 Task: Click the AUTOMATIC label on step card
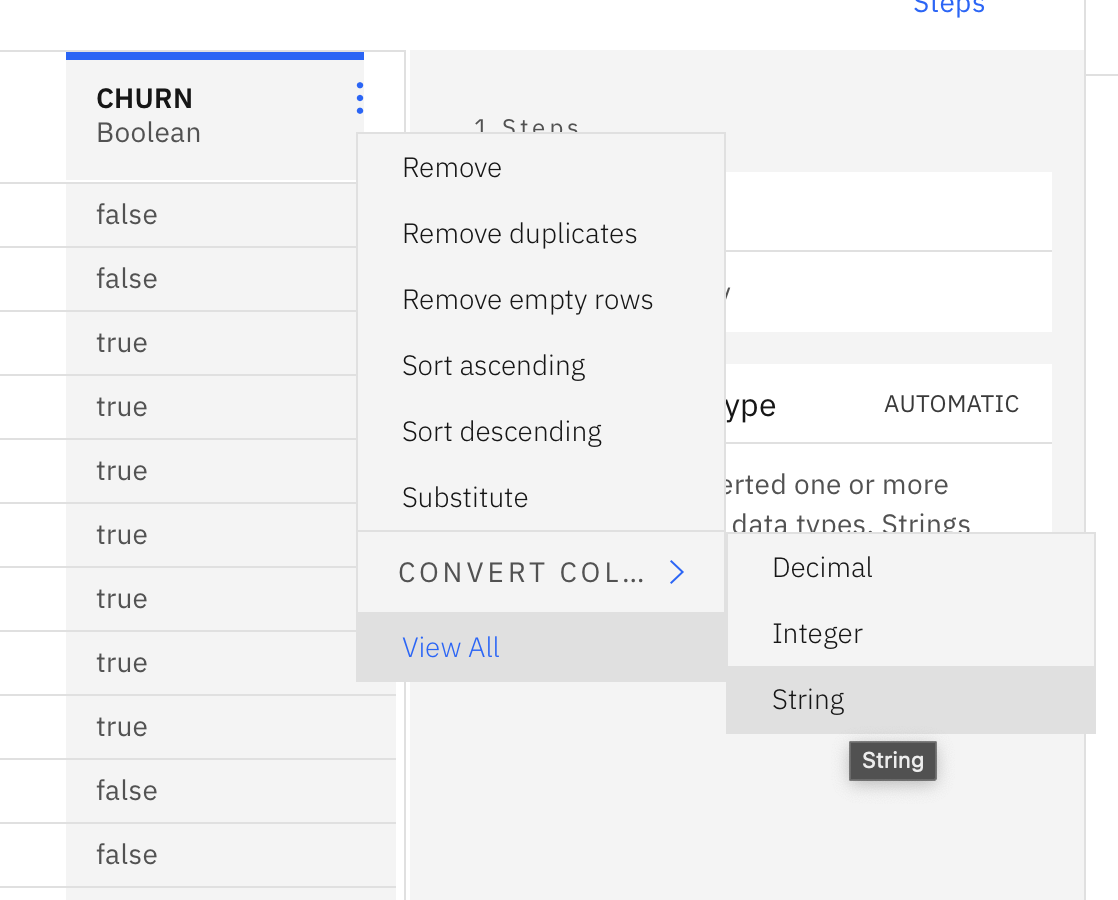[x=951, y=404]
